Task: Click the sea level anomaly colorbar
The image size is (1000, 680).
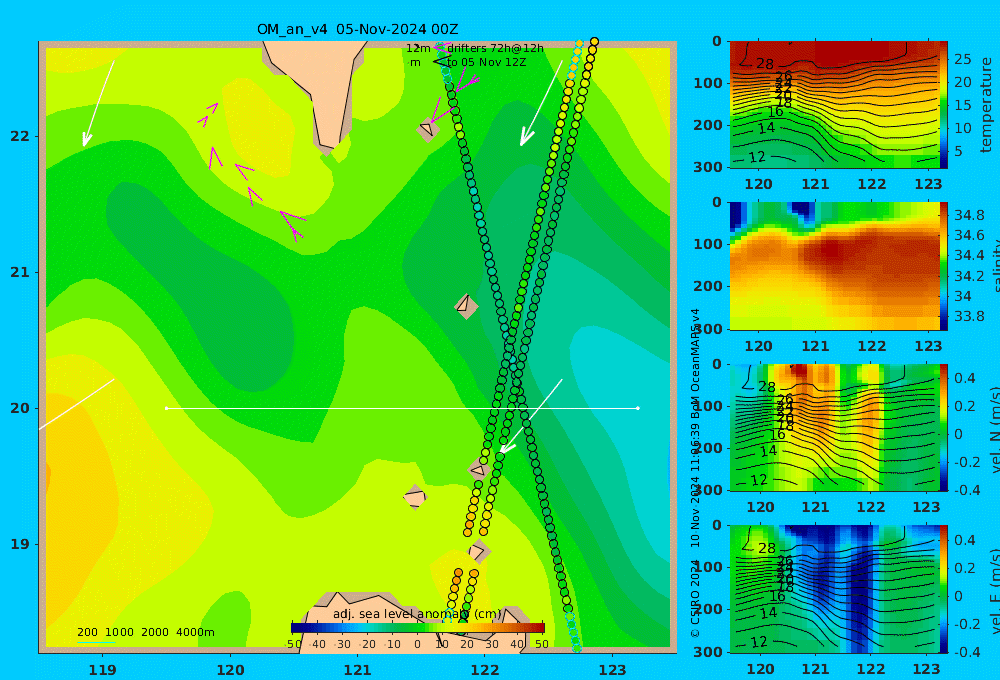Action: (x=418, y=628)
